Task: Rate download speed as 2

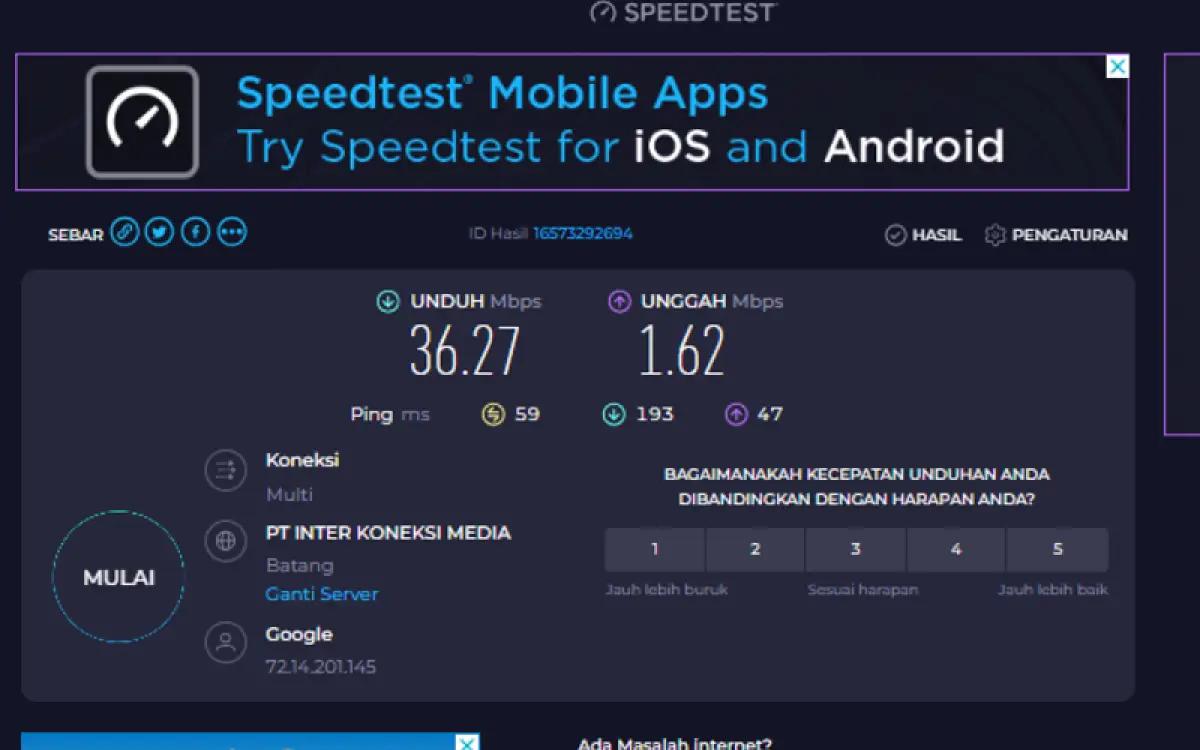Action: pos(755,549)
